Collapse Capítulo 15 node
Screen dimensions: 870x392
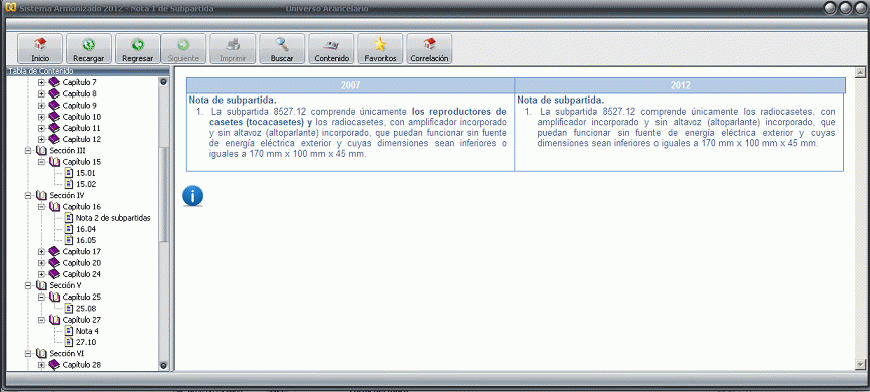[41, 162]
